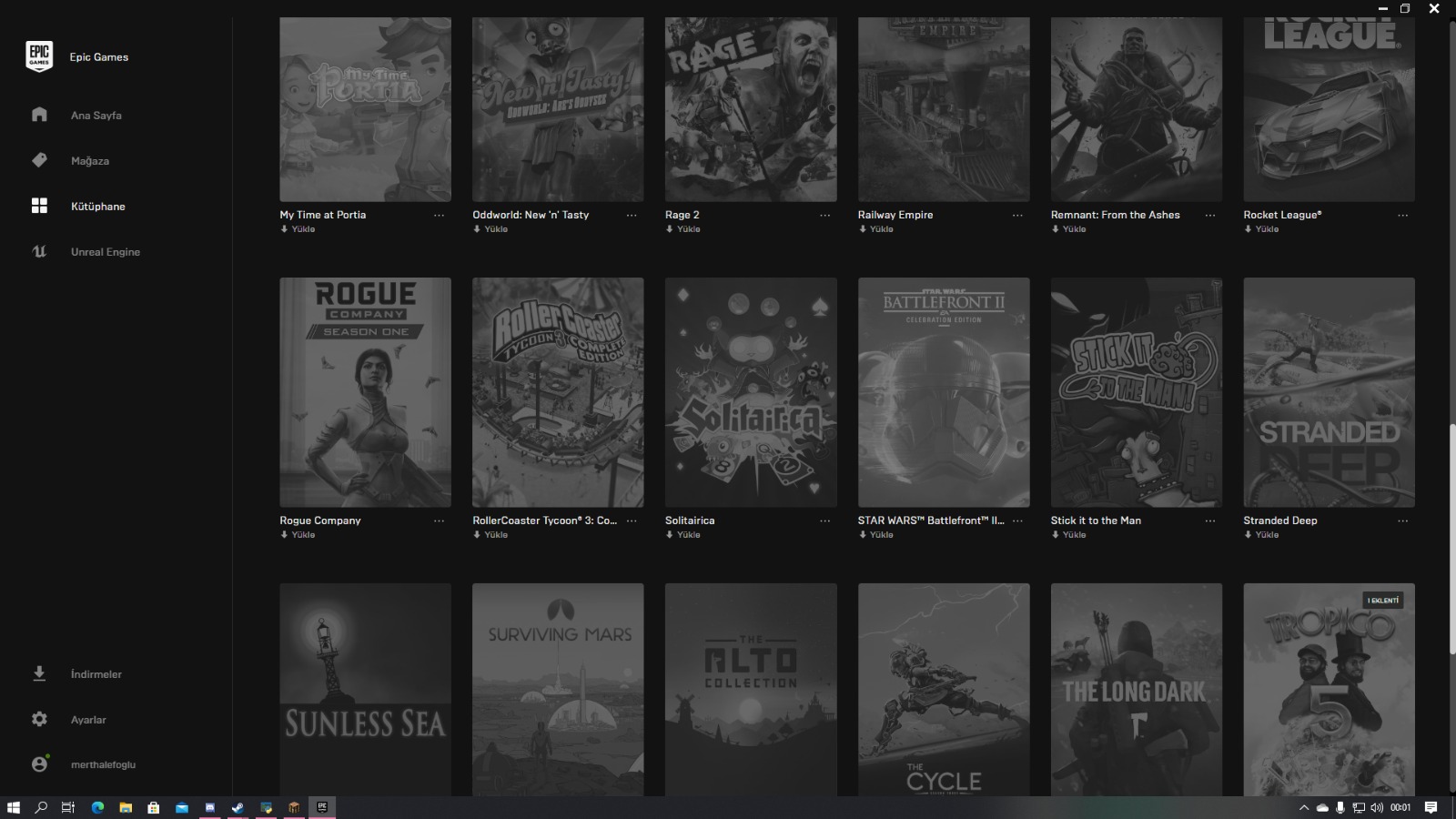Click the Stick it to the Man title

[x=1096, y=521]
